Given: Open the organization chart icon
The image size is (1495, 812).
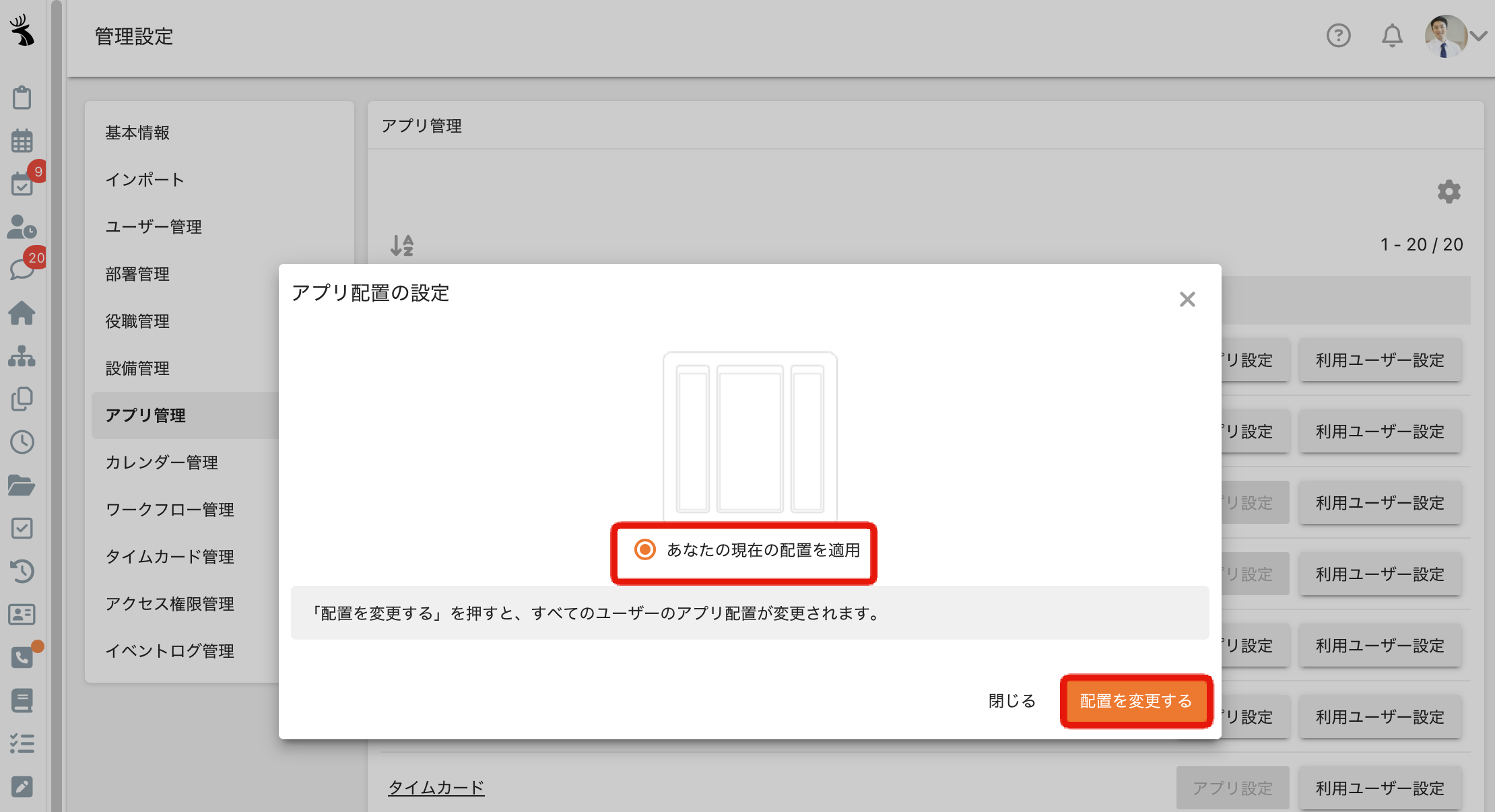Looking at the screenshot, I should (23, 357).
